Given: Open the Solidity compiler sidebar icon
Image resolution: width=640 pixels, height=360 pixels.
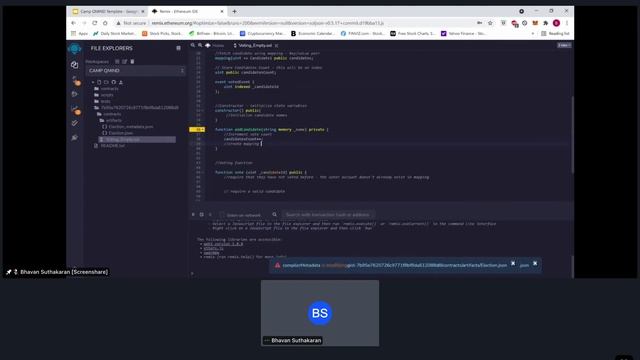Looking at the screenshot, I should pos(75,80).
